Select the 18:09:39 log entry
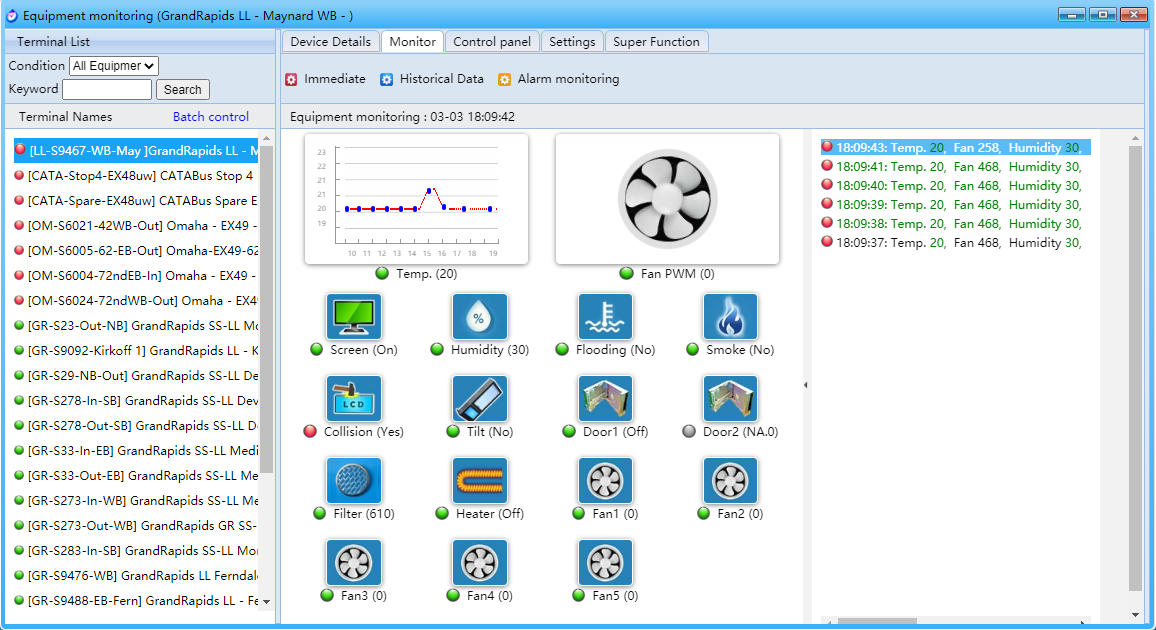 [x=955, y=205]
